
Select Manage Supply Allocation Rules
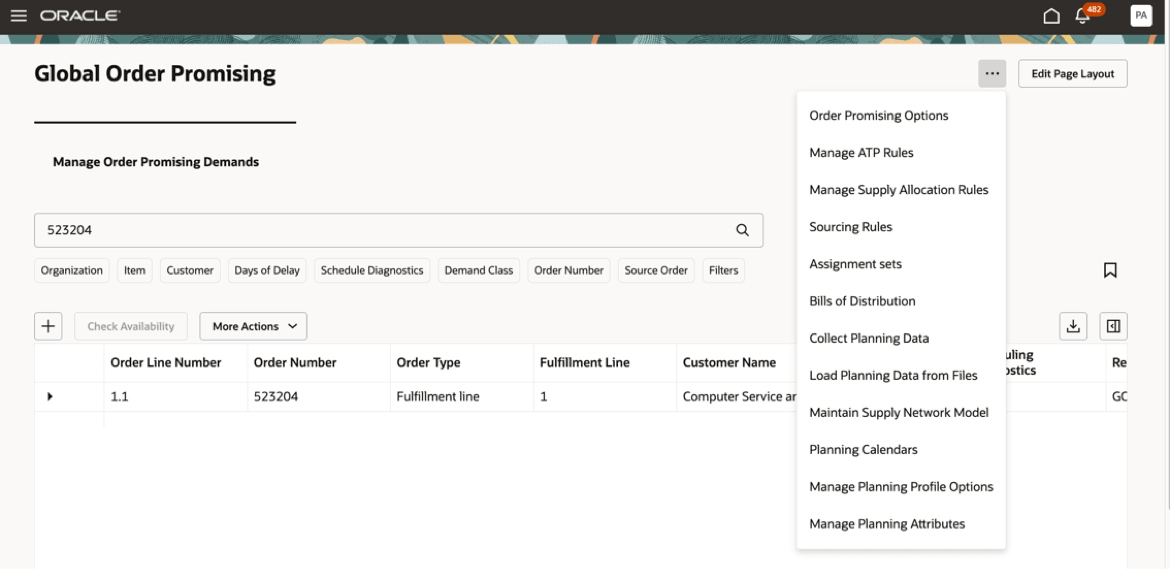[x=901, y=190]
